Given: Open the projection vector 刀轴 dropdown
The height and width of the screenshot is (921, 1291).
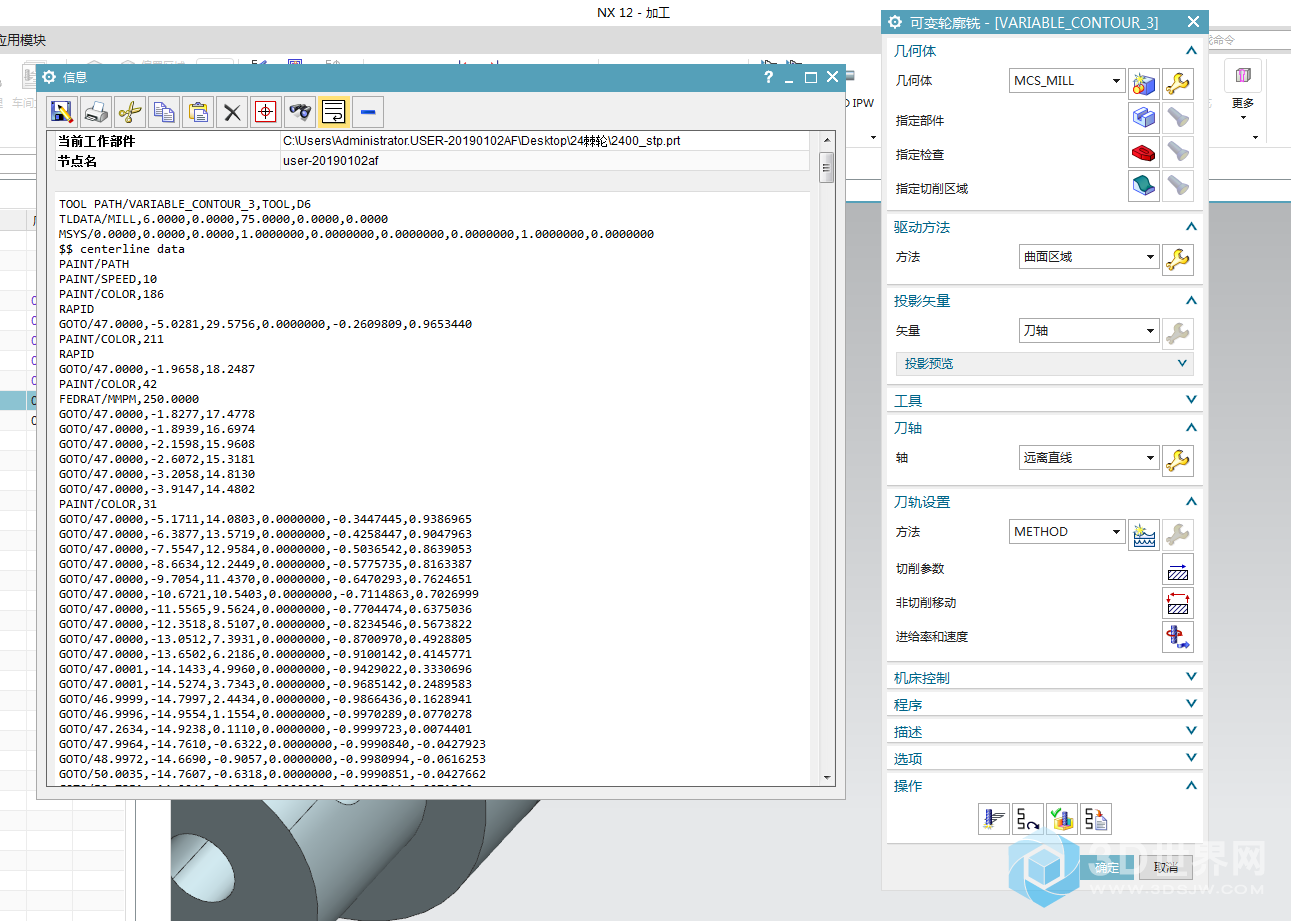Looking at the screenshot, I should tap(1088, 331).
